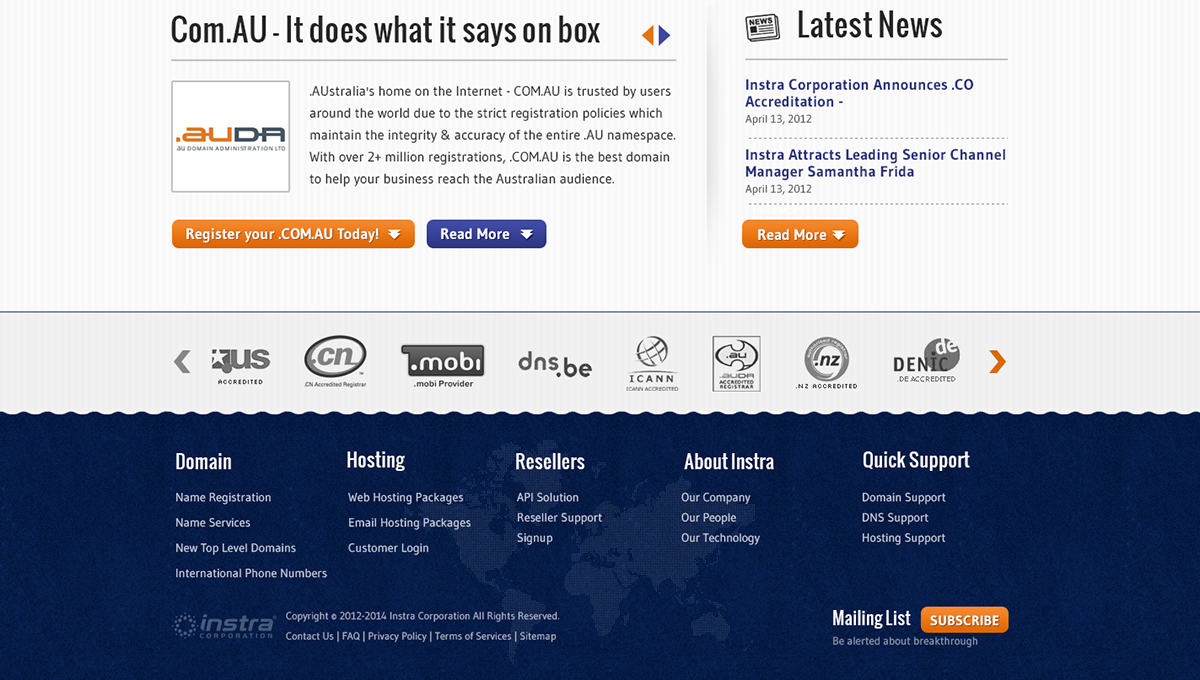Click the dns.be logo
Image resolution: width=1200 pixels, height=680 pixels.
tap(555, 364)
